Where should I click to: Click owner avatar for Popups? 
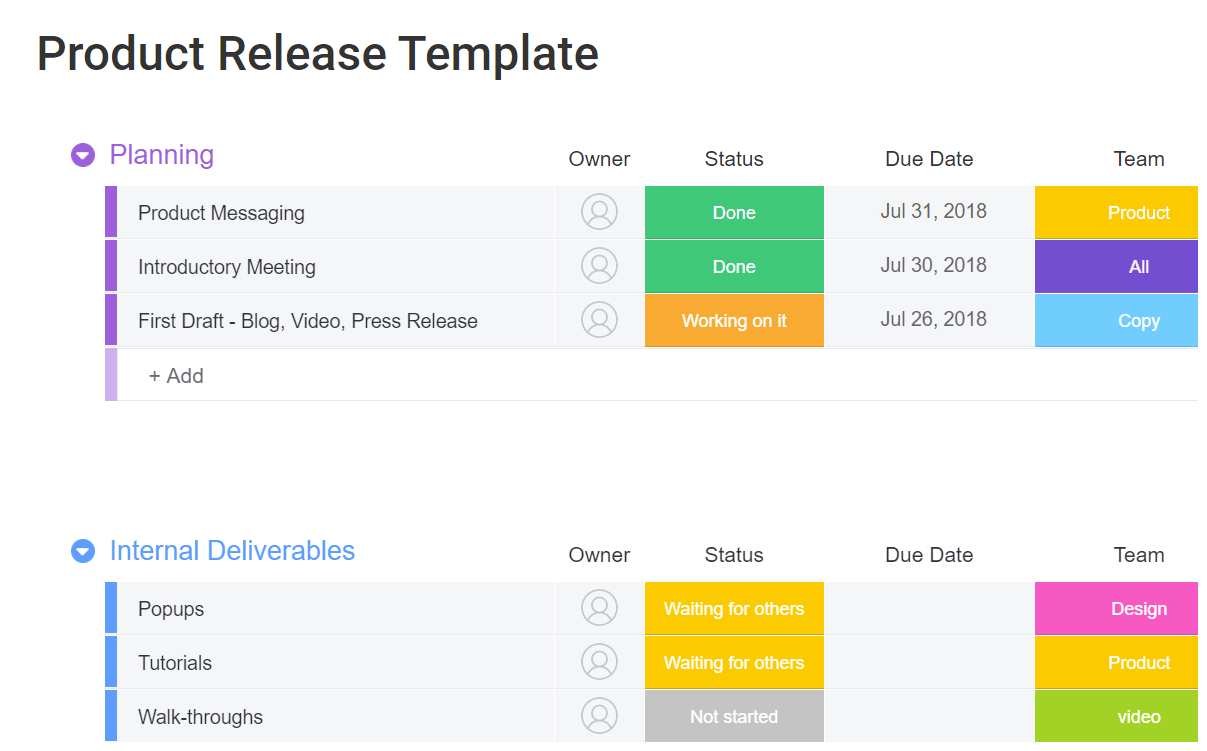coord(599,608)
